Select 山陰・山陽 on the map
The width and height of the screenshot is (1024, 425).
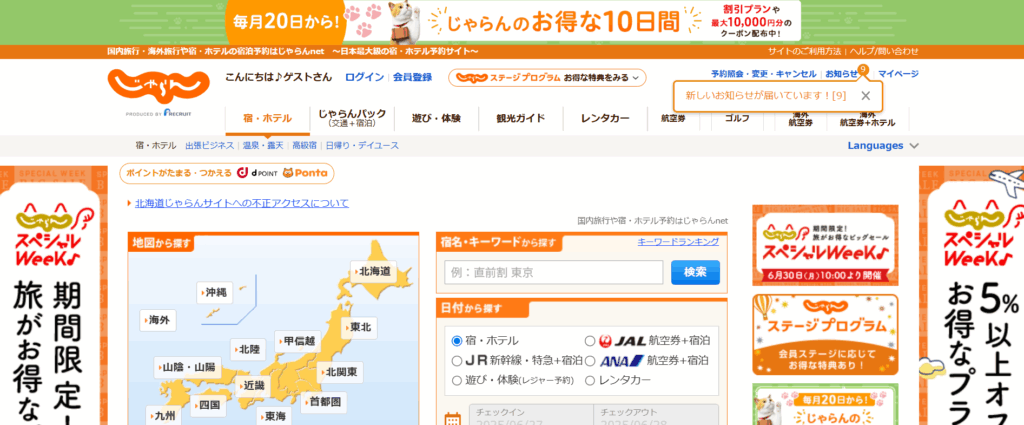point(188,367)
